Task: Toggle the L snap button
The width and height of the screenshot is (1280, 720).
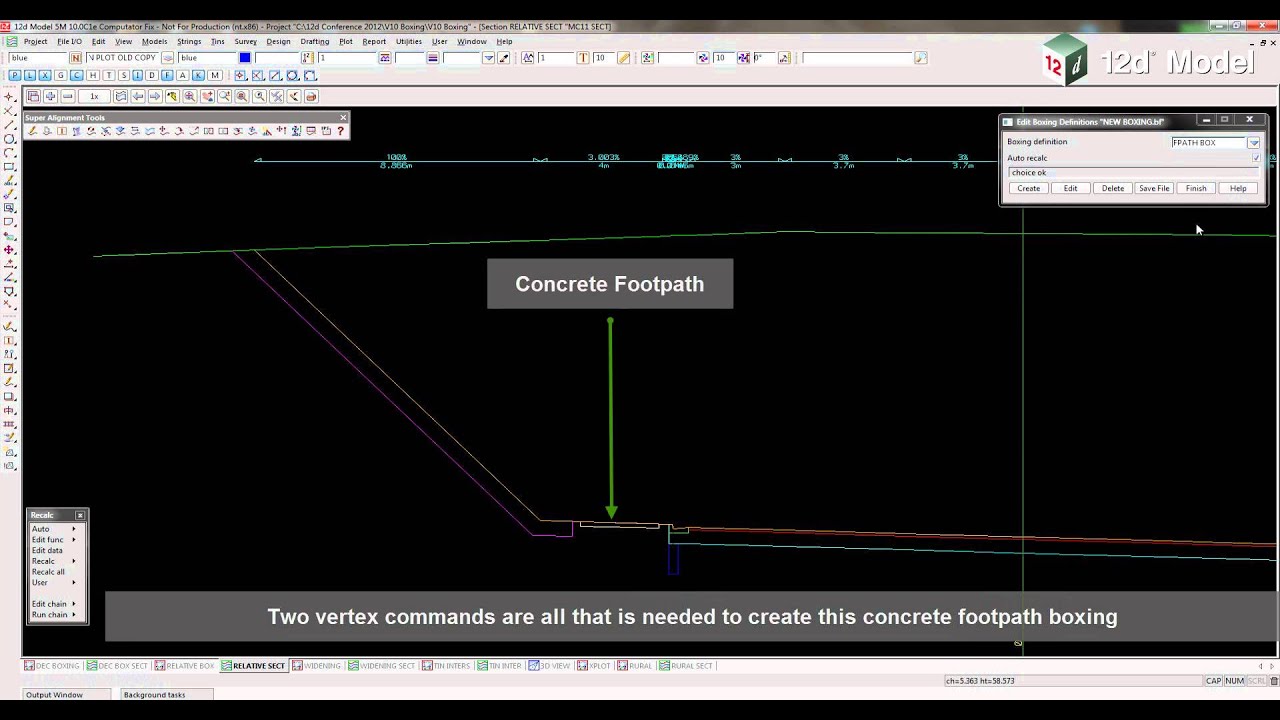Action: (x=30, y=75)
